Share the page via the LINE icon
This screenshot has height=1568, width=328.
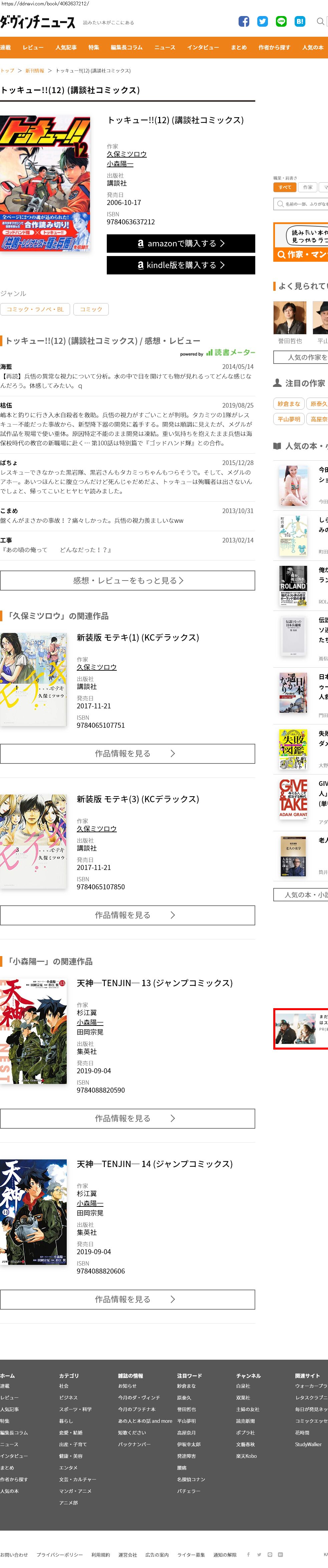tap(281, 21)
